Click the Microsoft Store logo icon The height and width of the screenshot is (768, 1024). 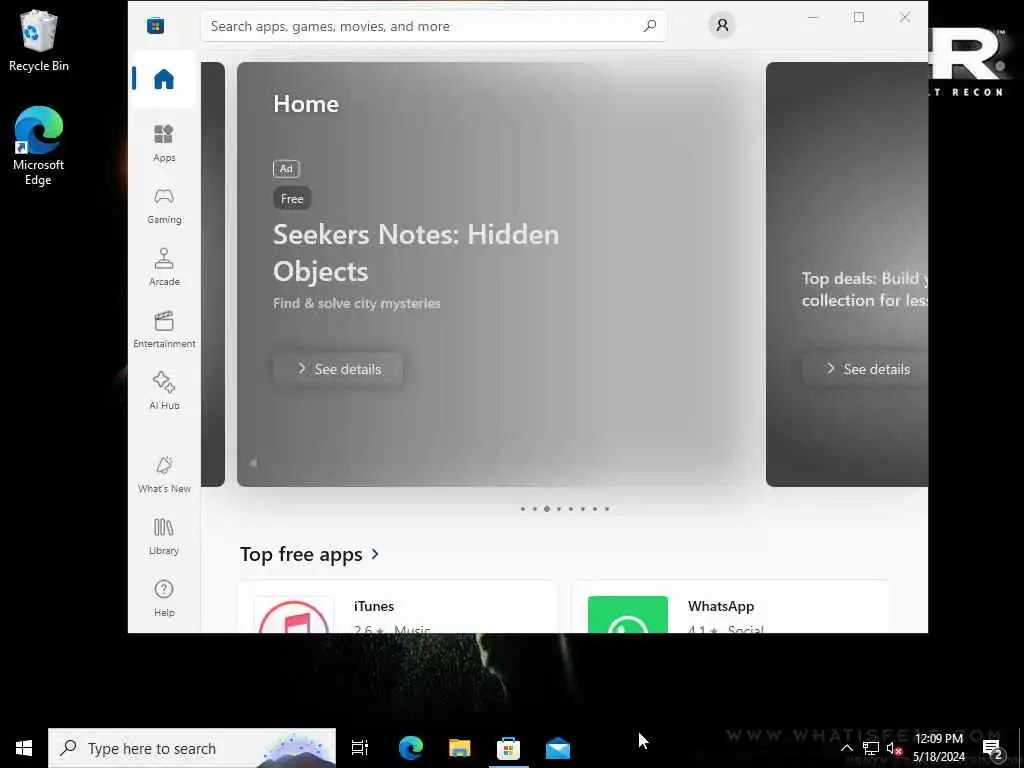pos(155,26)
